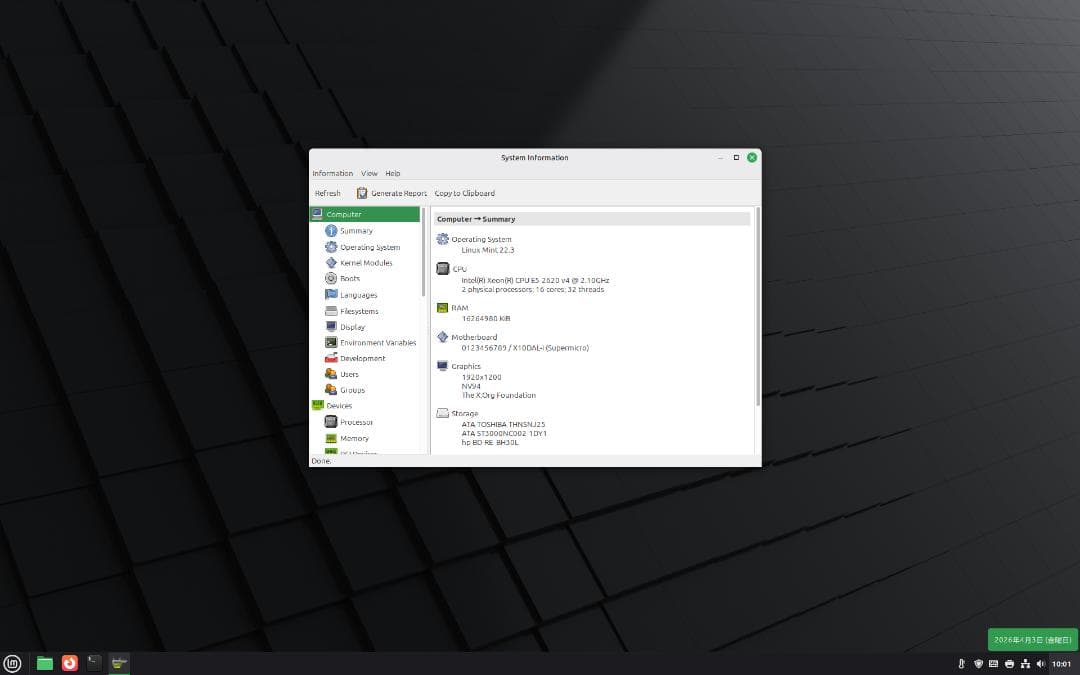The height and width of the screenshot is (675, 1080).
Task: Click the green RAM module icon in summary
Action: (x=443, y=308)
